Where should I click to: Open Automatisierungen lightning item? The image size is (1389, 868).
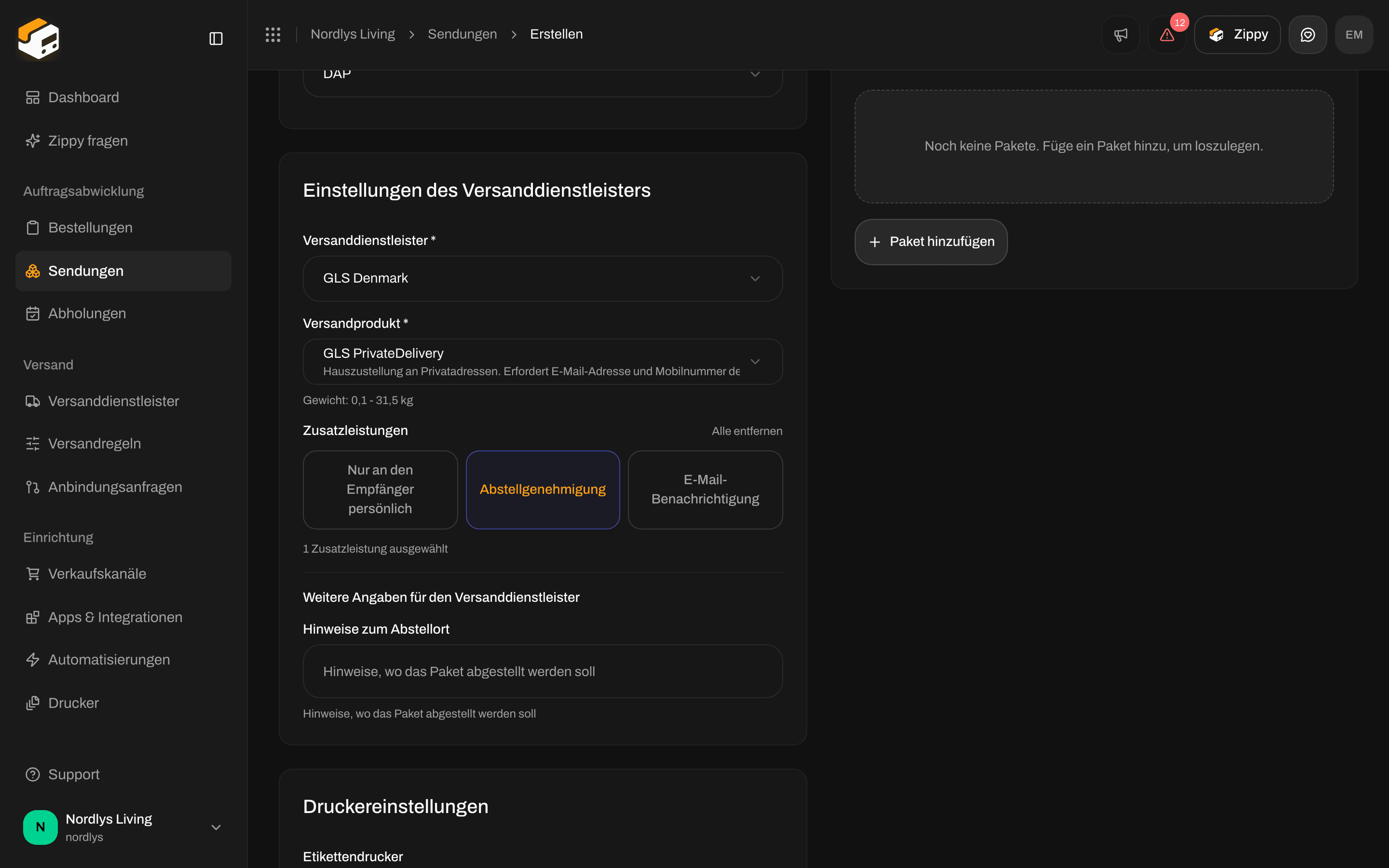pyautogui.click(x=123, y=660)
